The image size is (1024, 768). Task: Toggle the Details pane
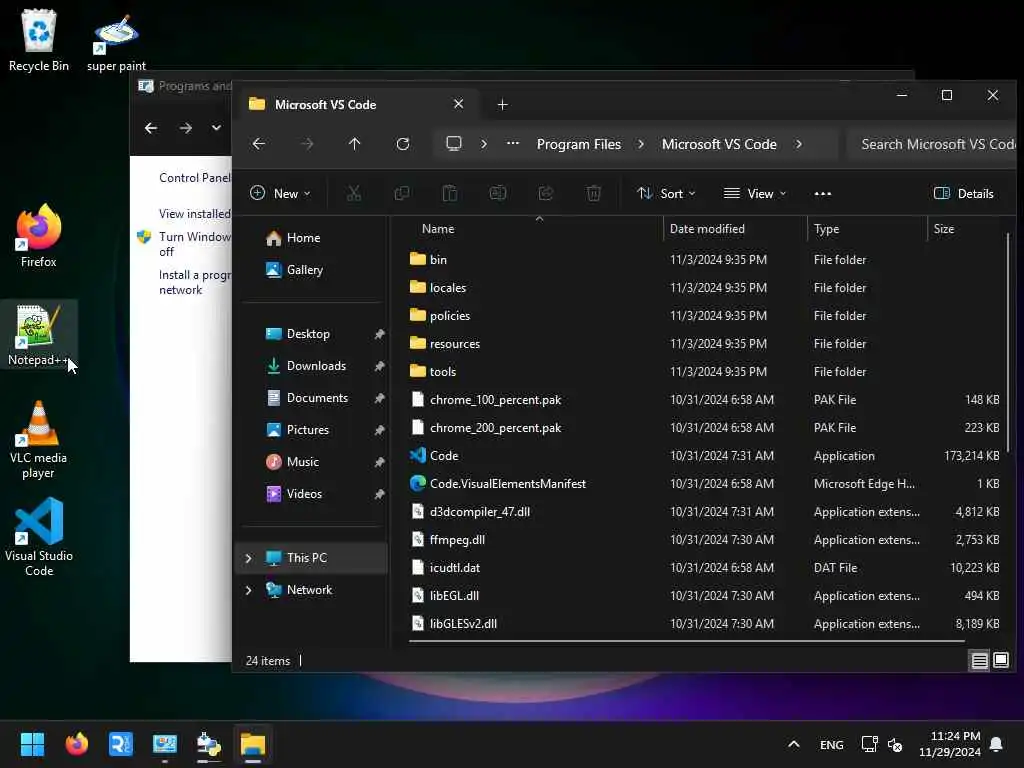[x=963, y=193]
